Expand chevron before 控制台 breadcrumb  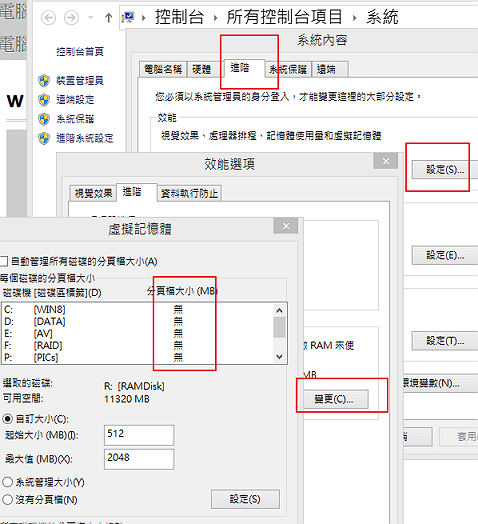point(144,18)
